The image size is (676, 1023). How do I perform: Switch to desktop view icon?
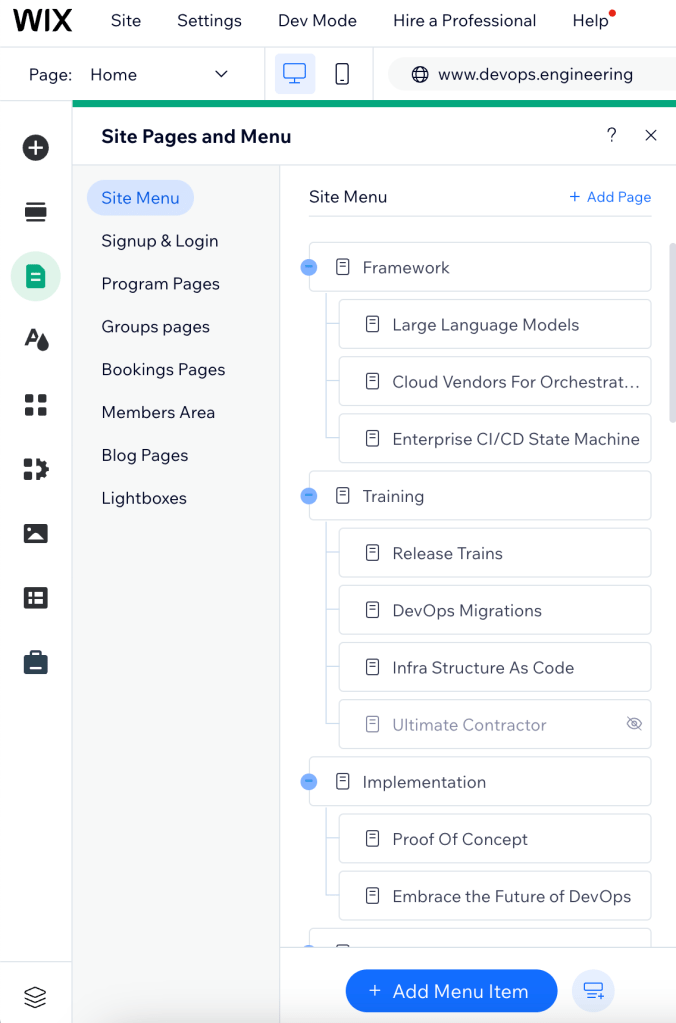[295, 74]
